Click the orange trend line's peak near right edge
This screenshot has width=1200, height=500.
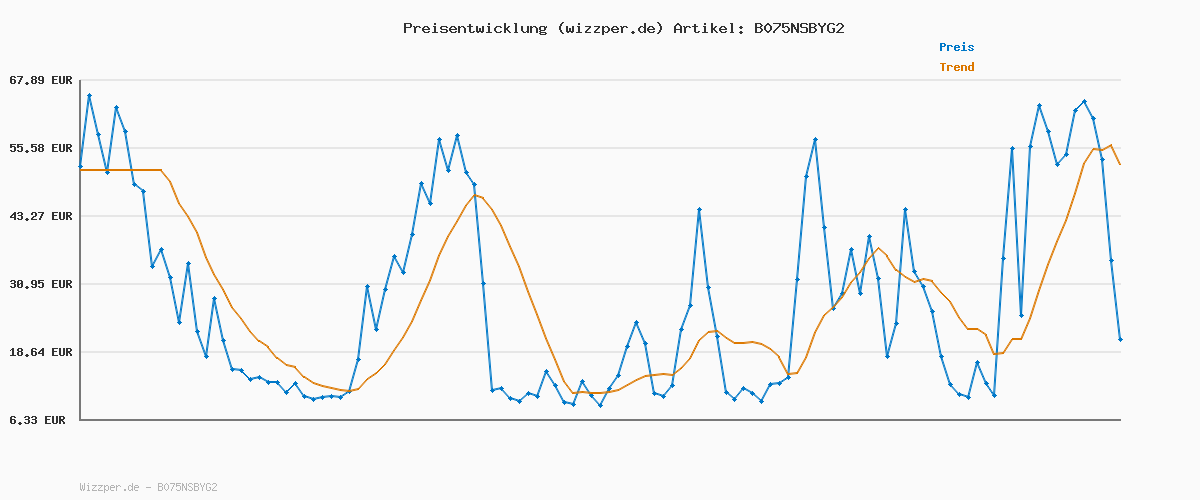(1110, 146)
